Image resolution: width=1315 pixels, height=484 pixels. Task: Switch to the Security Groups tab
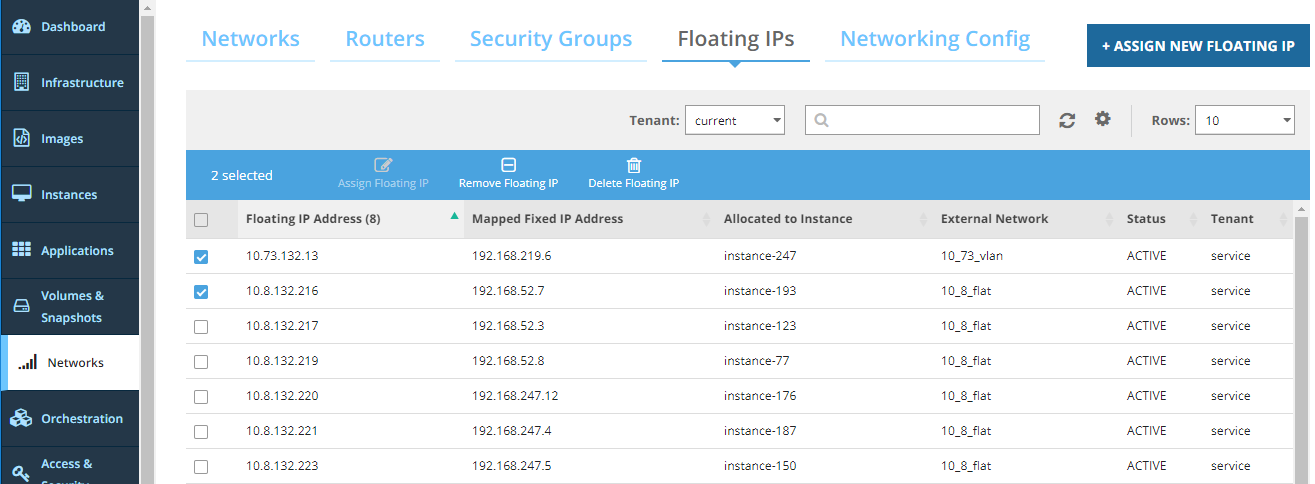click(x=550, y=39)
